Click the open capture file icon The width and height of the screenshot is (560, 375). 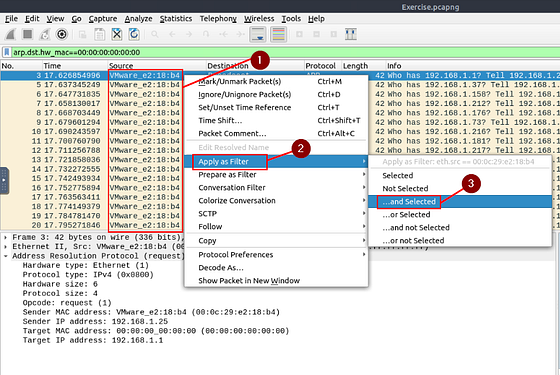coord(82,34)
